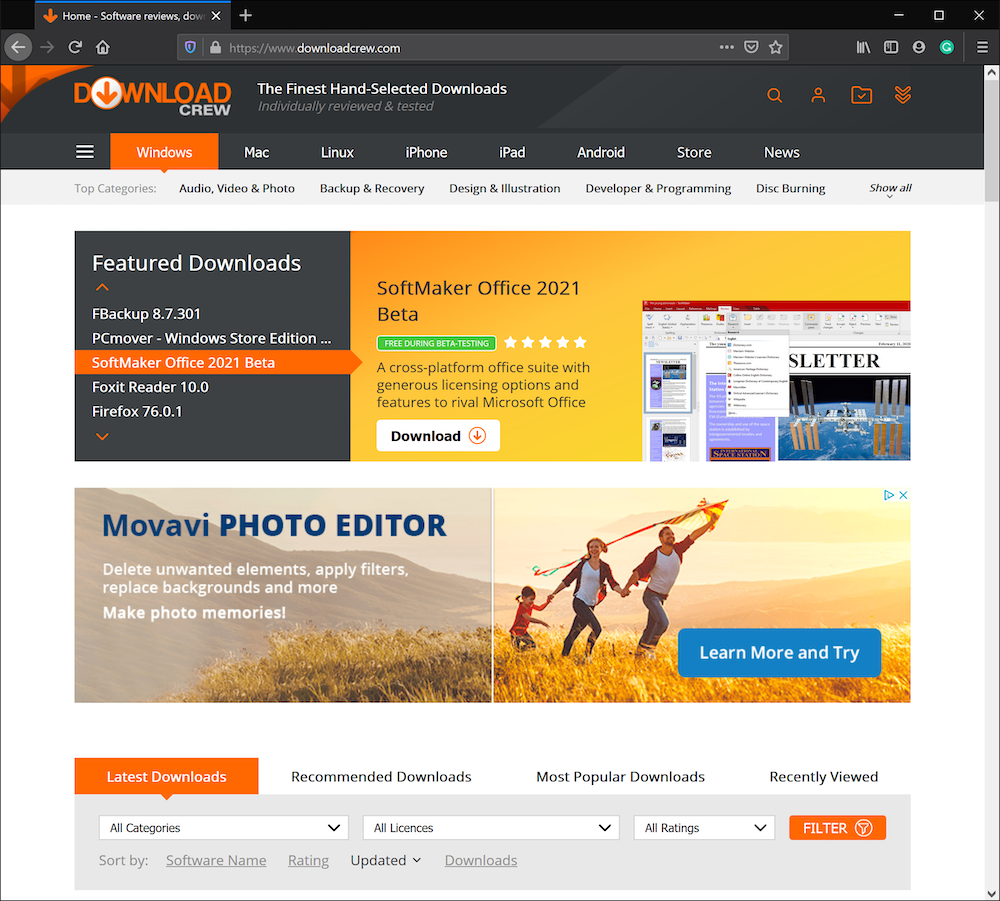This screenshot has height=901, width=1000.
Task: Go to the Firefox home page icon
Action: coord(103,47)
